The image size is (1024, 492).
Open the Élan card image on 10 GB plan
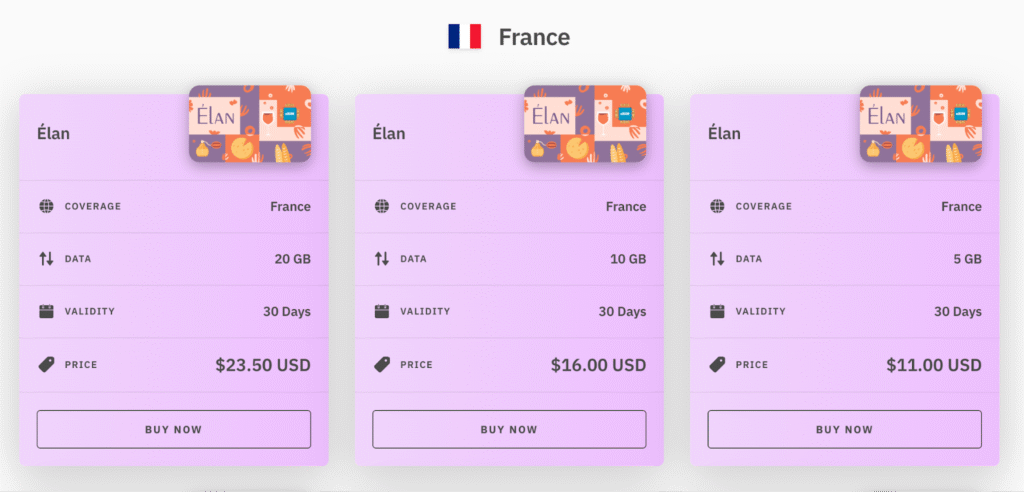pyautogui.click(x=585, y=123)
